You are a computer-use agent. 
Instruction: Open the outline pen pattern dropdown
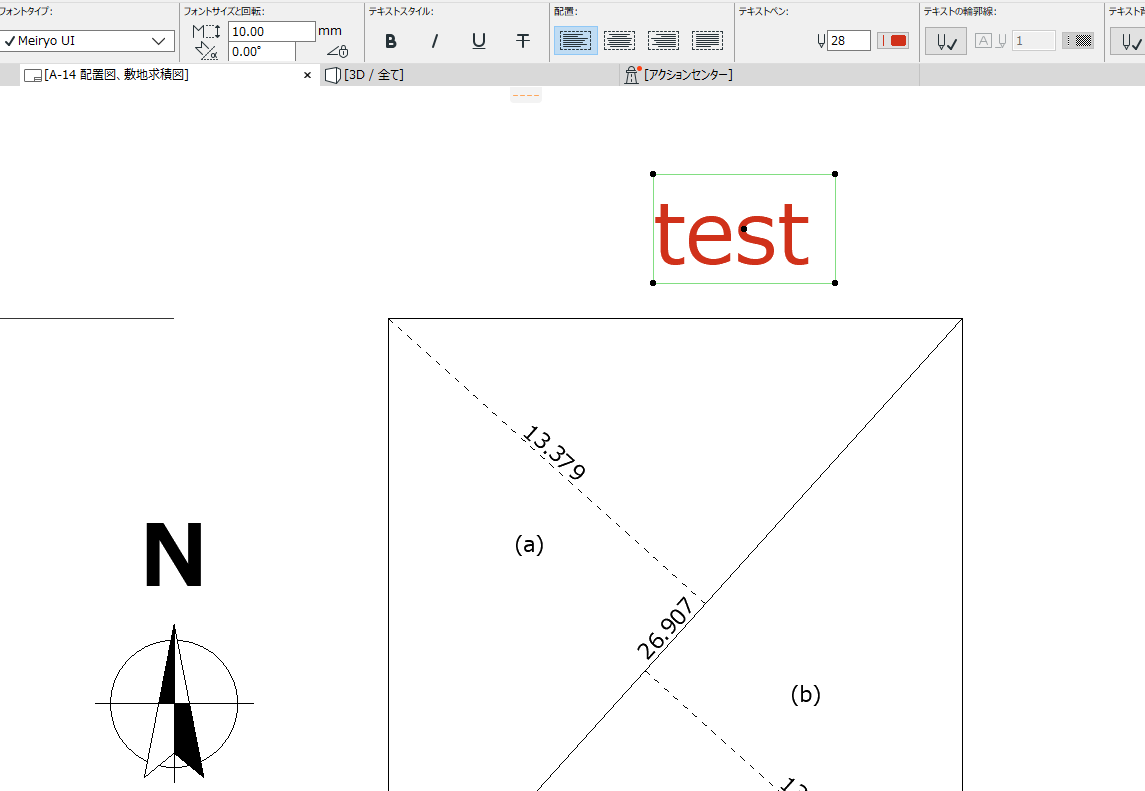1078,41
